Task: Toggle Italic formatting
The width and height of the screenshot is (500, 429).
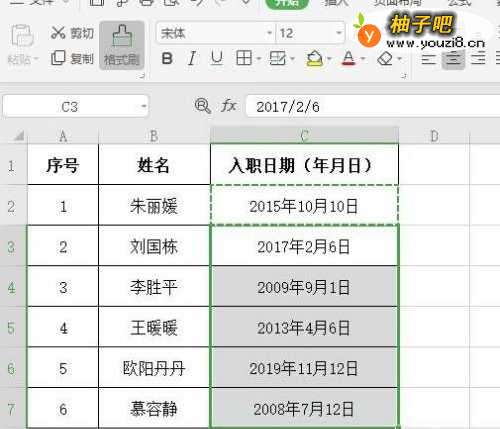Action: 192,59
